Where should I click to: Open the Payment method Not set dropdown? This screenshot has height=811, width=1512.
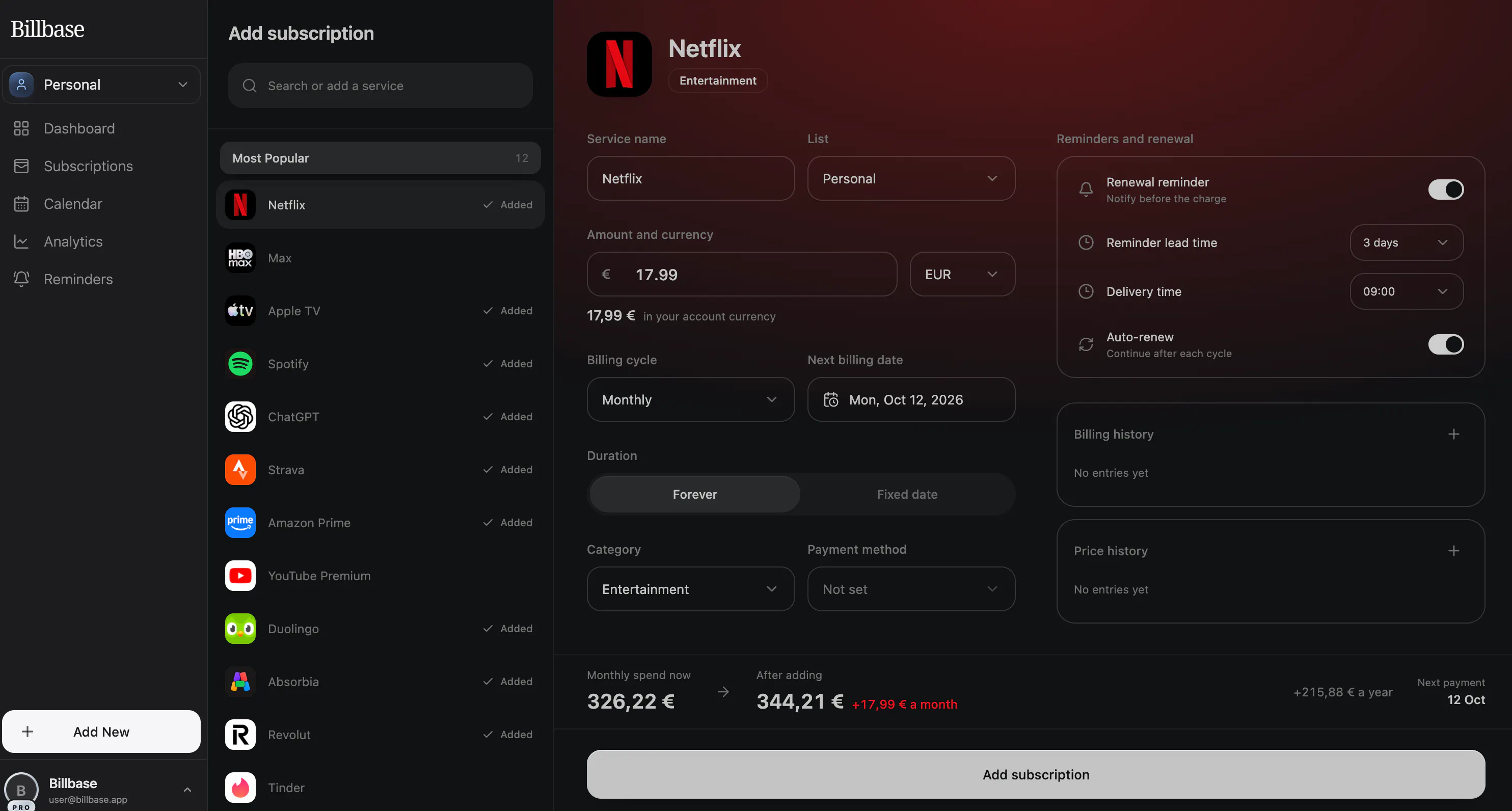(911, 589)
